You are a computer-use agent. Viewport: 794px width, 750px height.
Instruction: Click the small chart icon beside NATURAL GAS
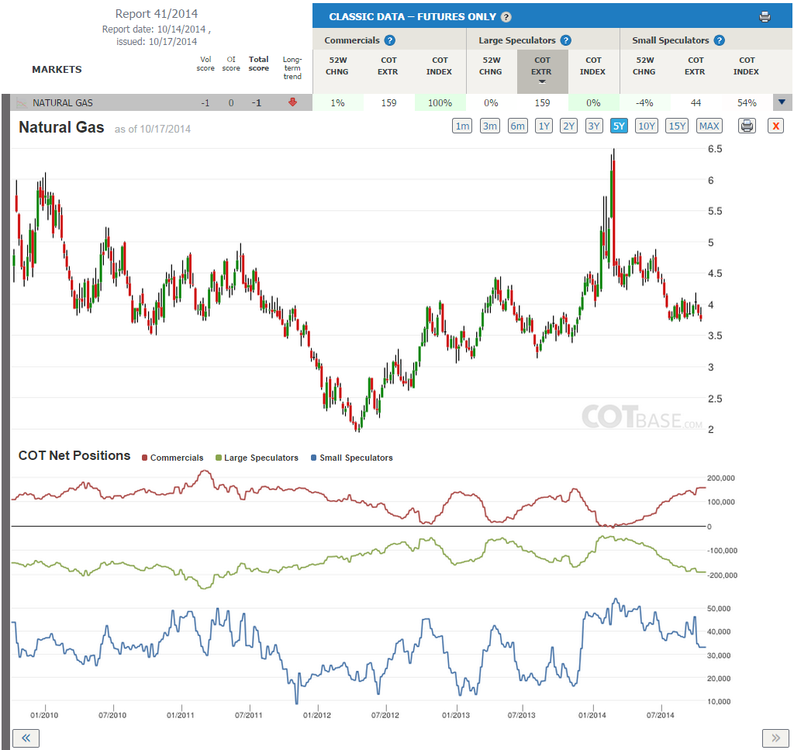click(21, 103)
